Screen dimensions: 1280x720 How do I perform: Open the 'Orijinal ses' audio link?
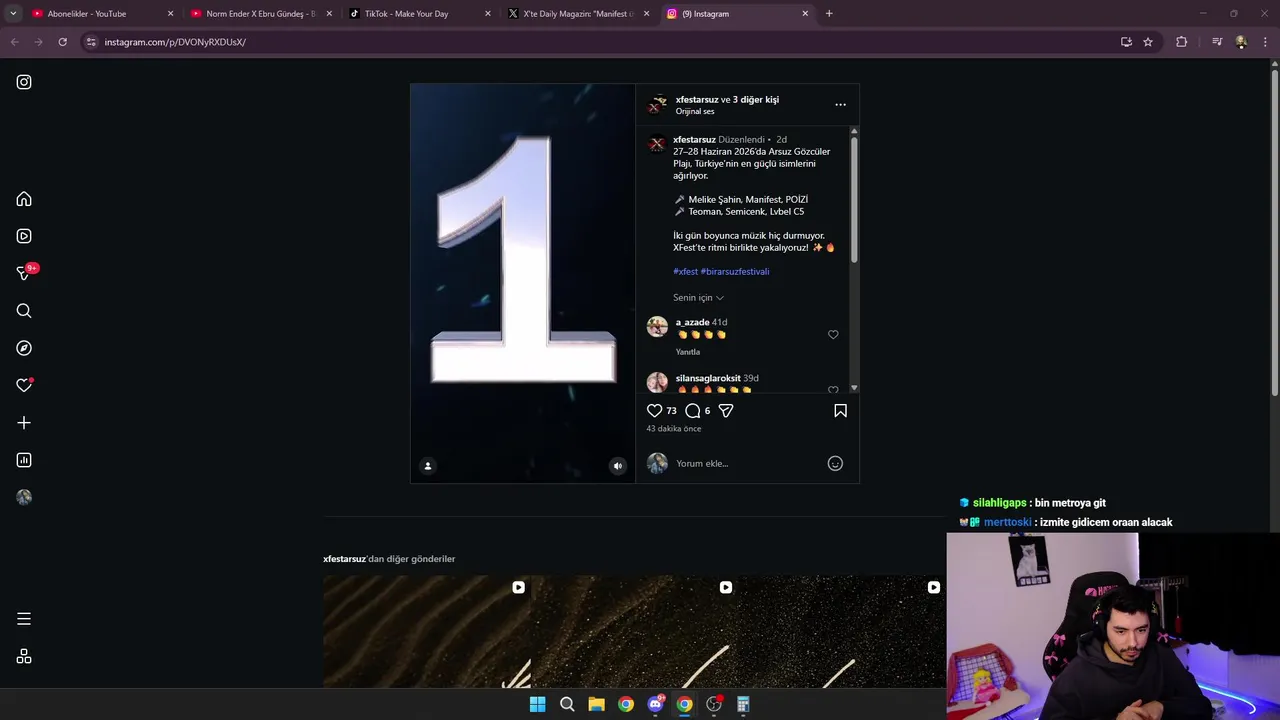click(x=695, y=111)
